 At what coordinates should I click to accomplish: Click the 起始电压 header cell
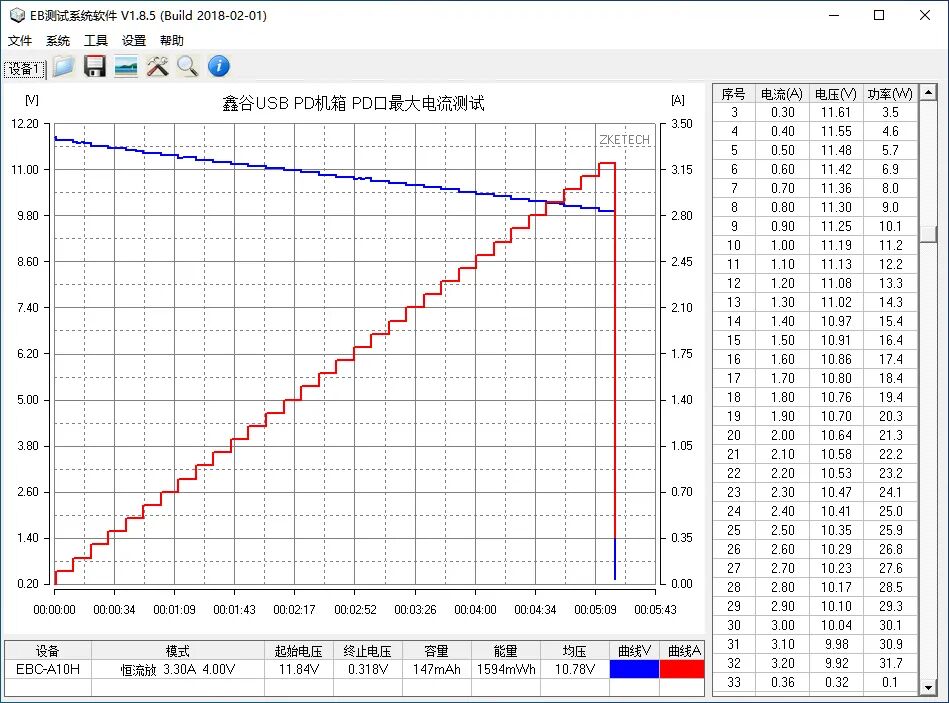[298, 651]
